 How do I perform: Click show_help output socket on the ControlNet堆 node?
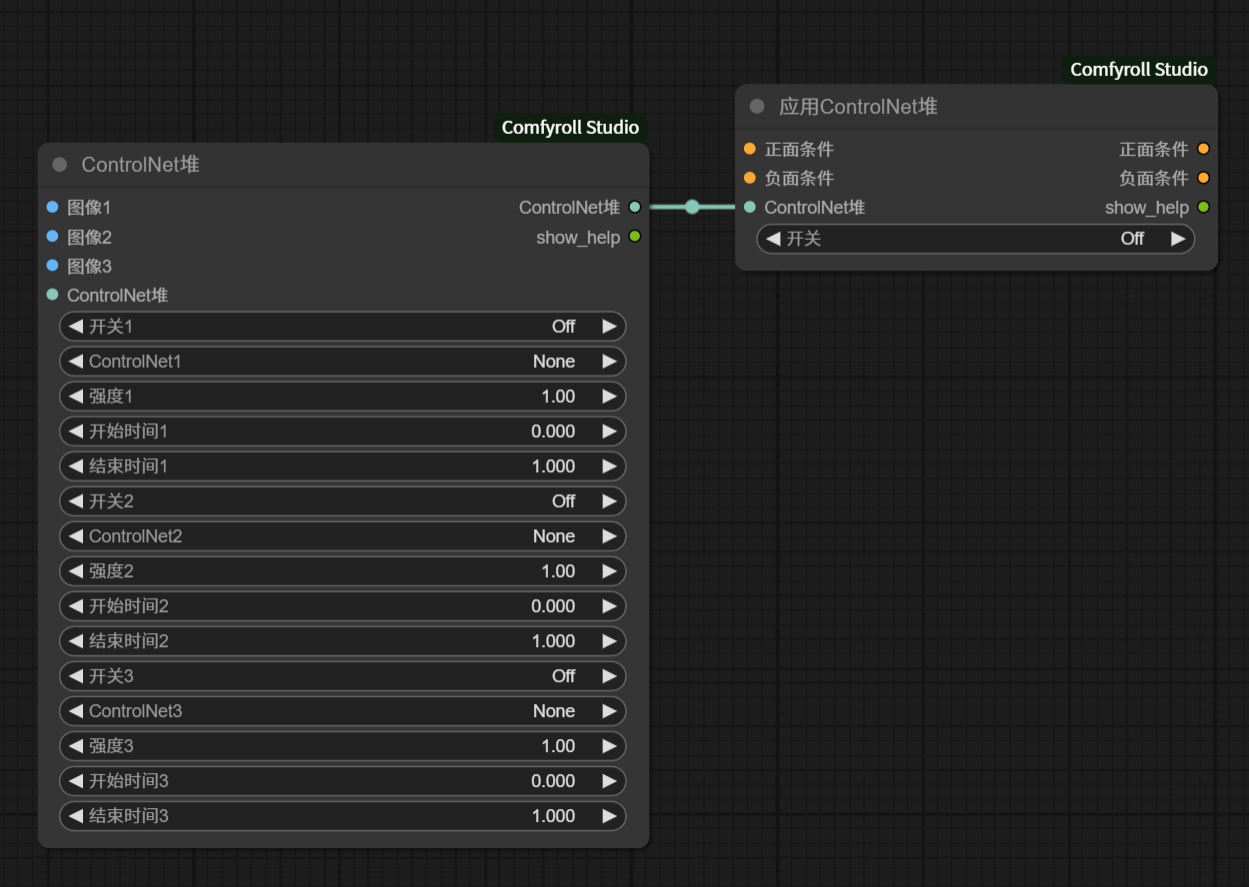coord(634,236)
